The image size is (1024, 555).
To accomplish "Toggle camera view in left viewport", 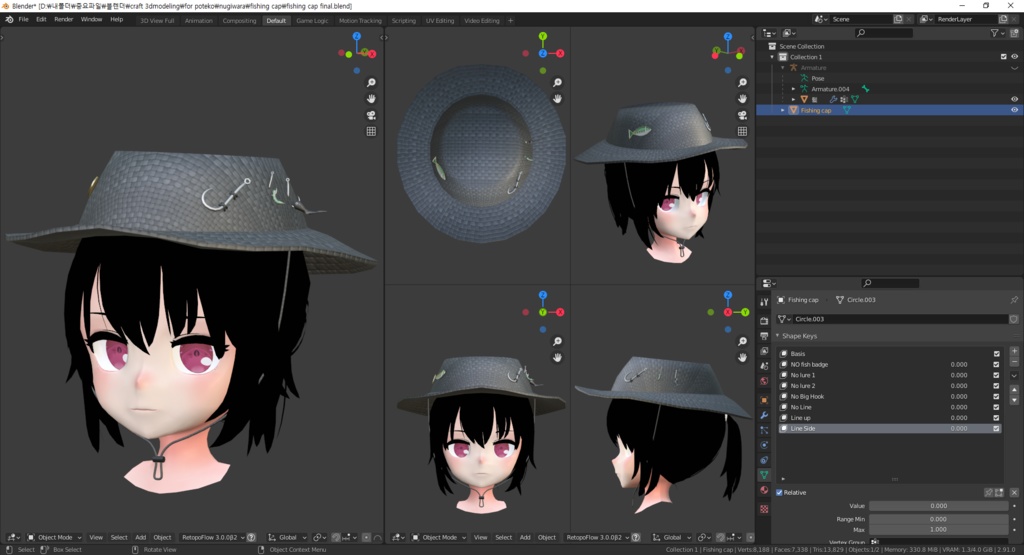I will tap(371, 115).
